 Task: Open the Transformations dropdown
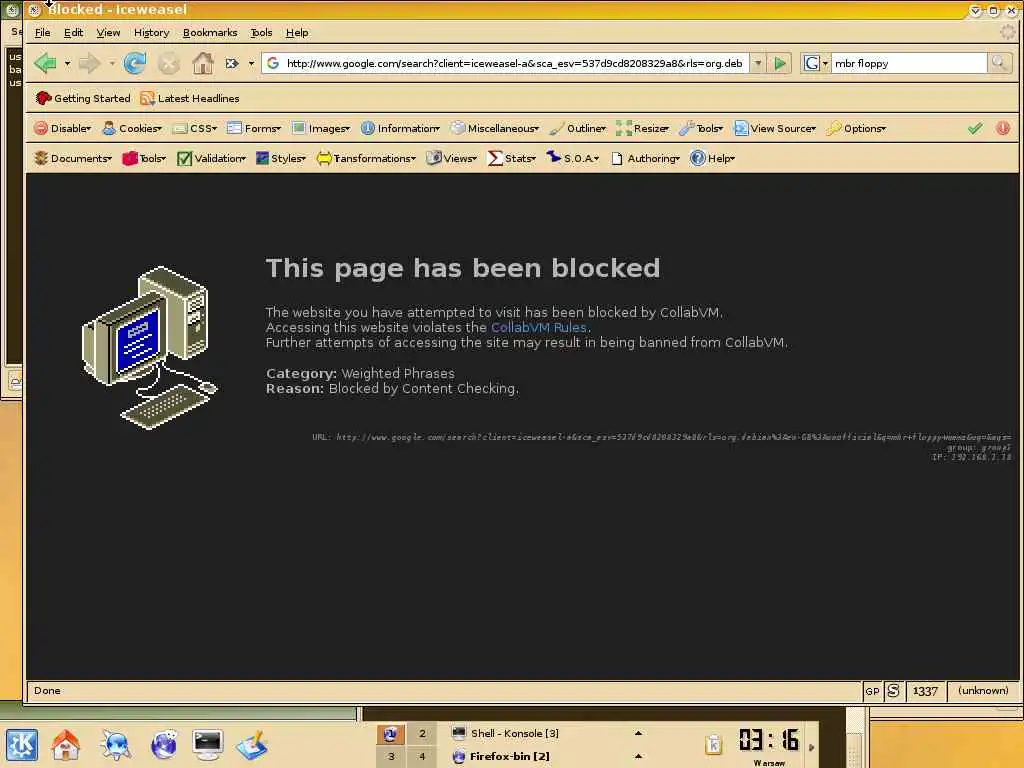366,159
